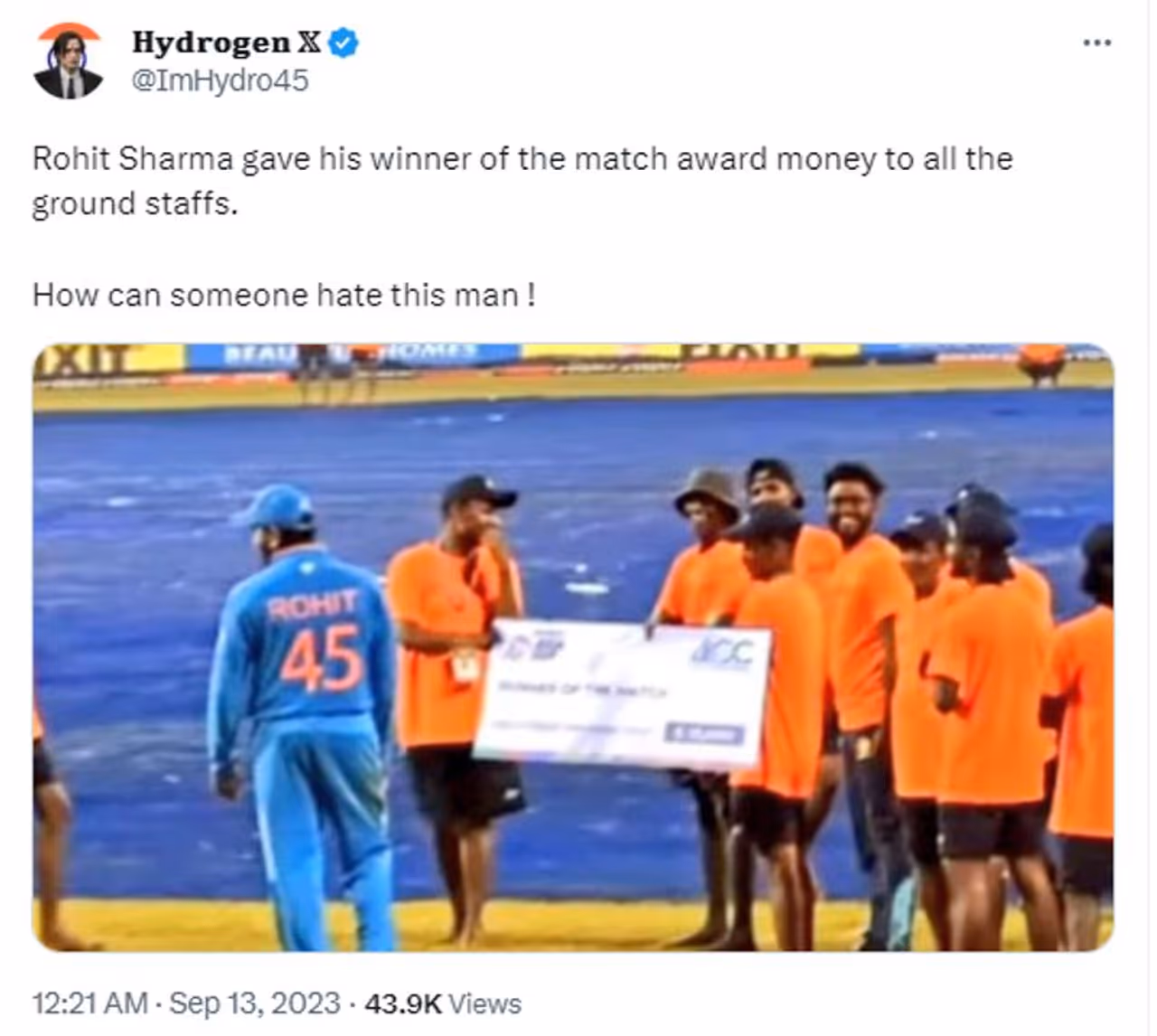Open the Sep 13, 2023 date link
This screenshot has width=1157, height=1036.
255,1003
